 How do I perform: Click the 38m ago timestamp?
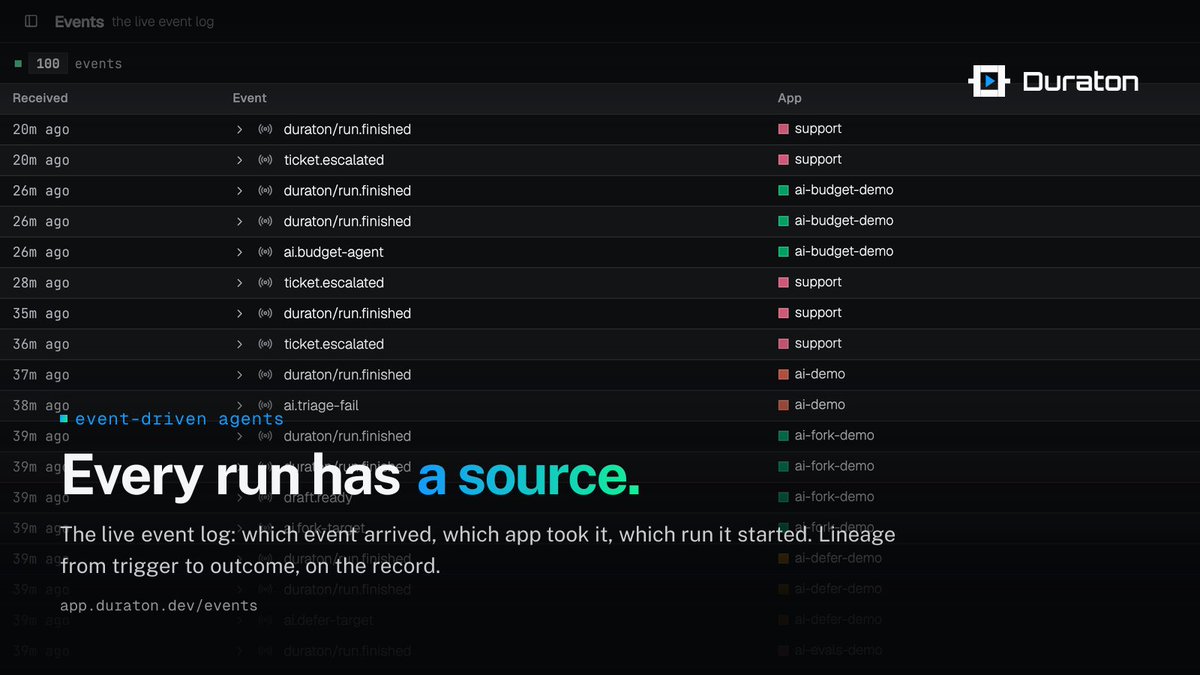[41, 405]
